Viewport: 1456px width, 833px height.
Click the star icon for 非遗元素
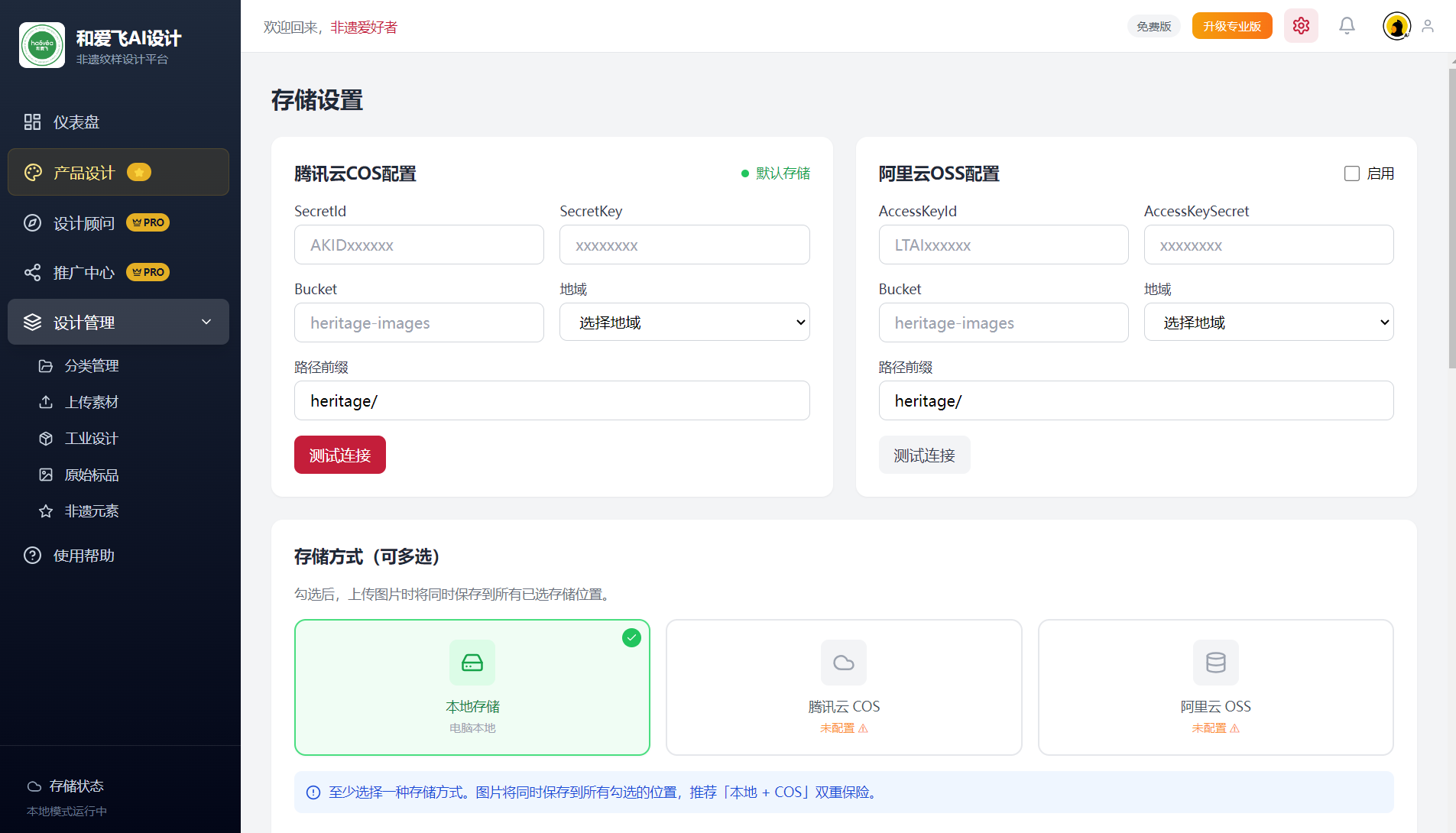tap(46, 511)
